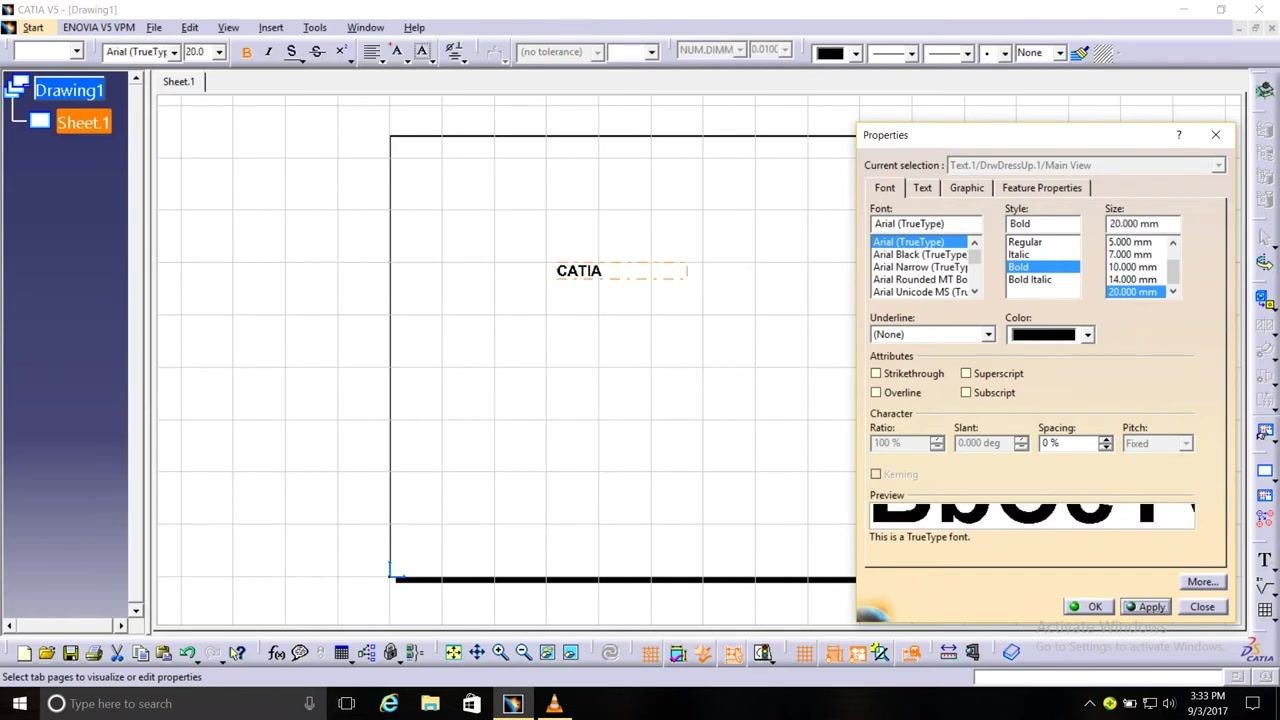
Task: Open the Current selection dropdown
Action: (1218, 165)
